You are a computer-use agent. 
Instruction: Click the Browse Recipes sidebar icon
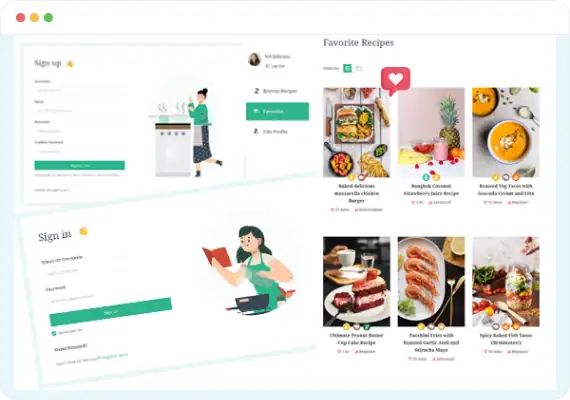pos(257,91)
